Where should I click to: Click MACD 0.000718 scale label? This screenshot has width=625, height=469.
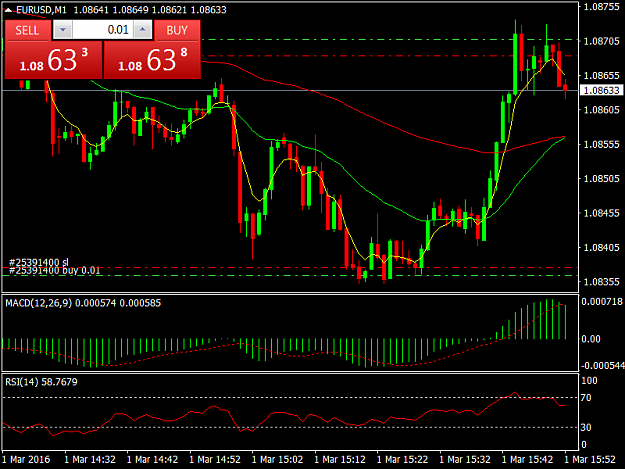tap(602, 302)
